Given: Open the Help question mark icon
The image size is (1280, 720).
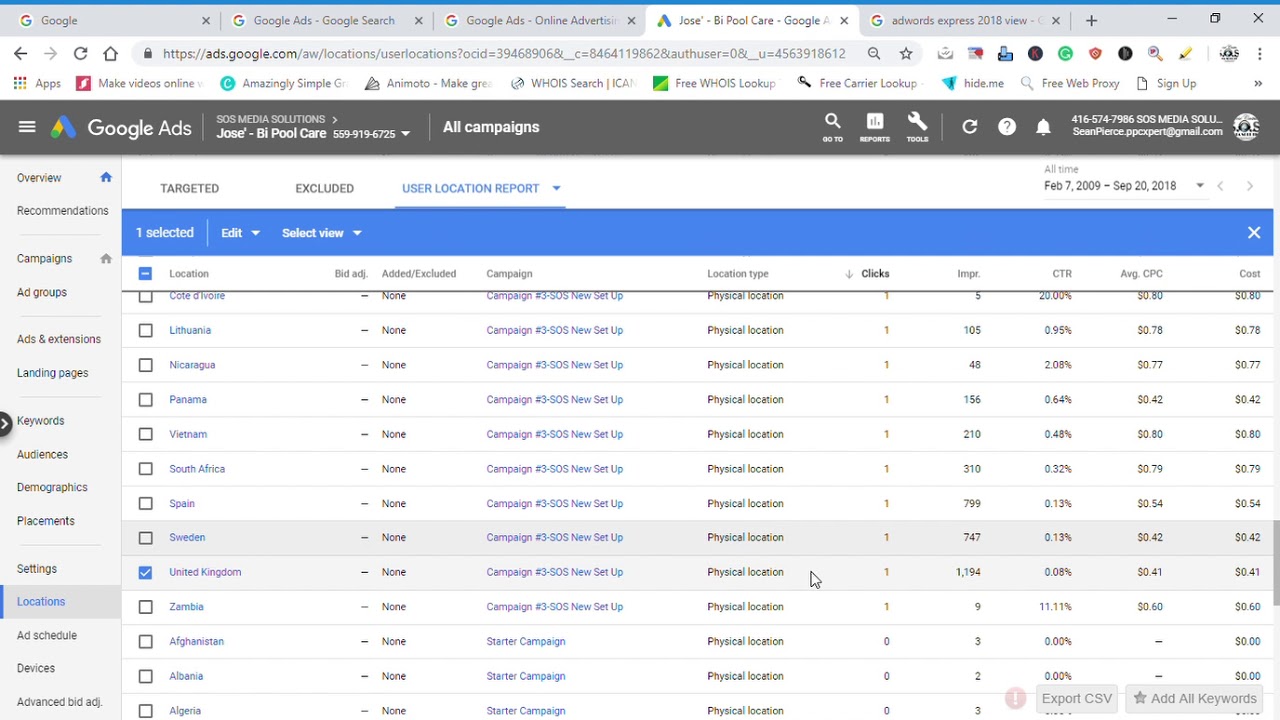Looking at the screenshot, I should (x=1007, y=127).
